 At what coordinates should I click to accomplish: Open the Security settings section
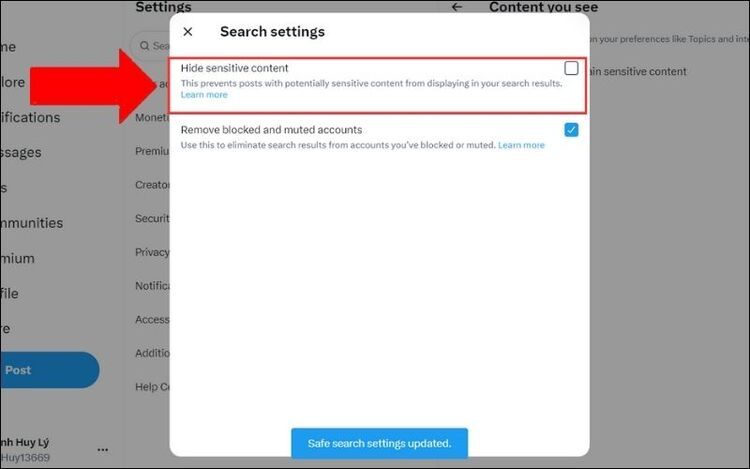152,218
